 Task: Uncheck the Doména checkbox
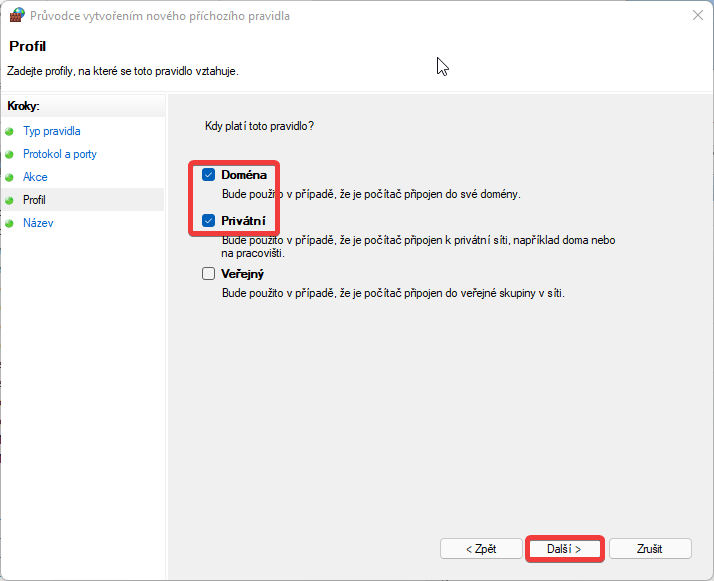[x=208, y=175]
